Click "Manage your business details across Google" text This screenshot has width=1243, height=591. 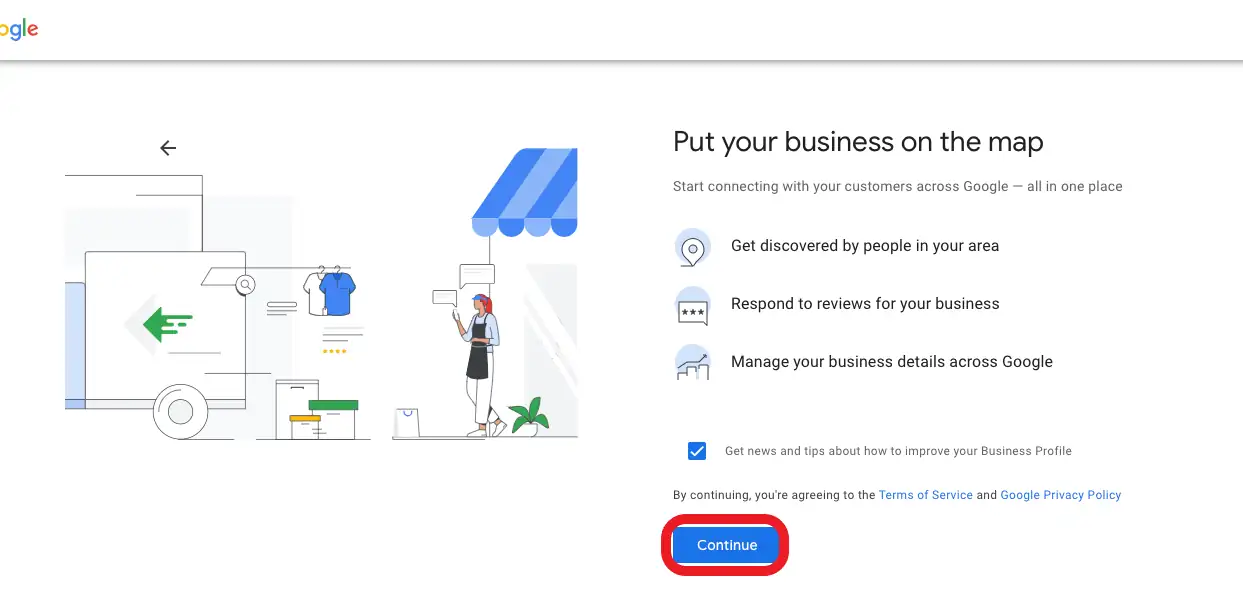(891, 362)
